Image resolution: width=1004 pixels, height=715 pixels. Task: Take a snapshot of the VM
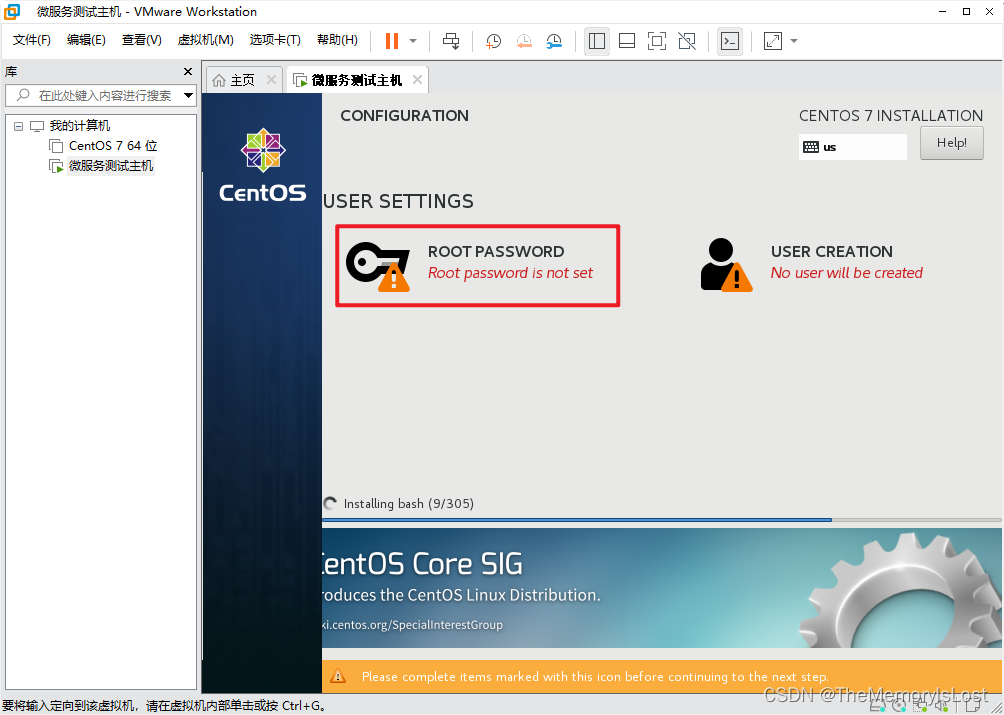coord(493,41)
